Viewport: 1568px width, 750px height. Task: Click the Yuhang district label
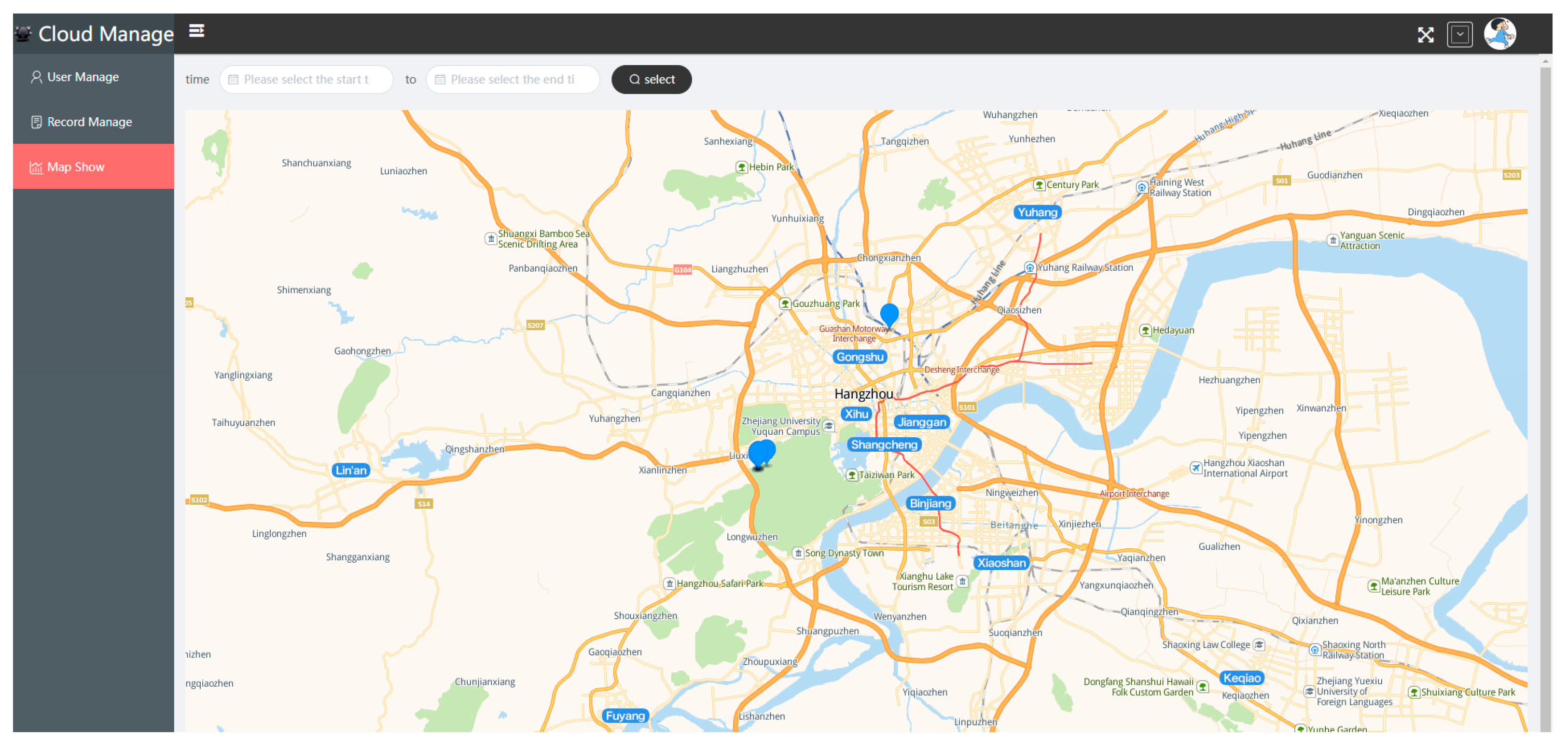[x=1037, y=212]
